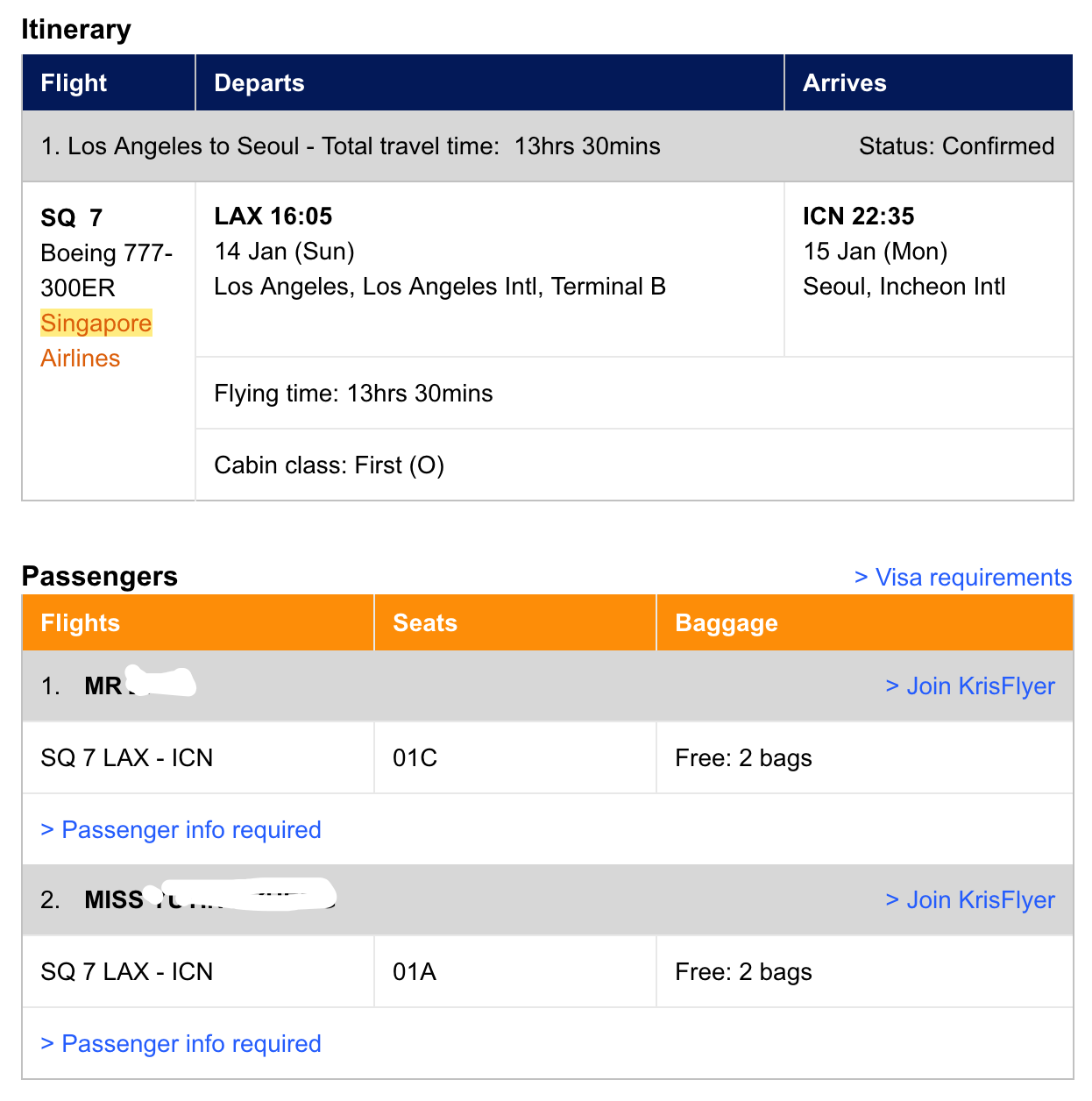Click the Seats column header
Viewport: 1092px width, 1101px height.
click(x=515, y=623)
